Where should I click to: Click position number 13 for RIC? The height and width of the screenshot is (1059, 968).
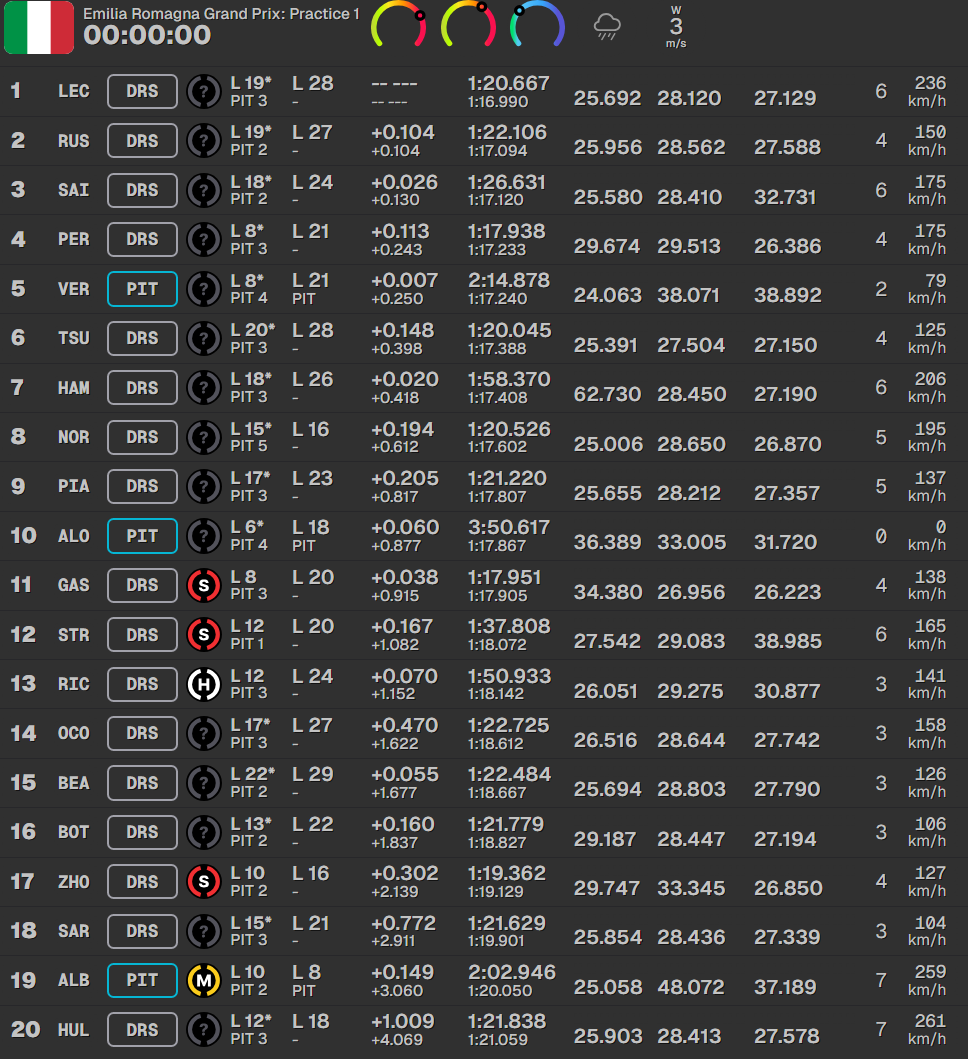tap(23, 684)
